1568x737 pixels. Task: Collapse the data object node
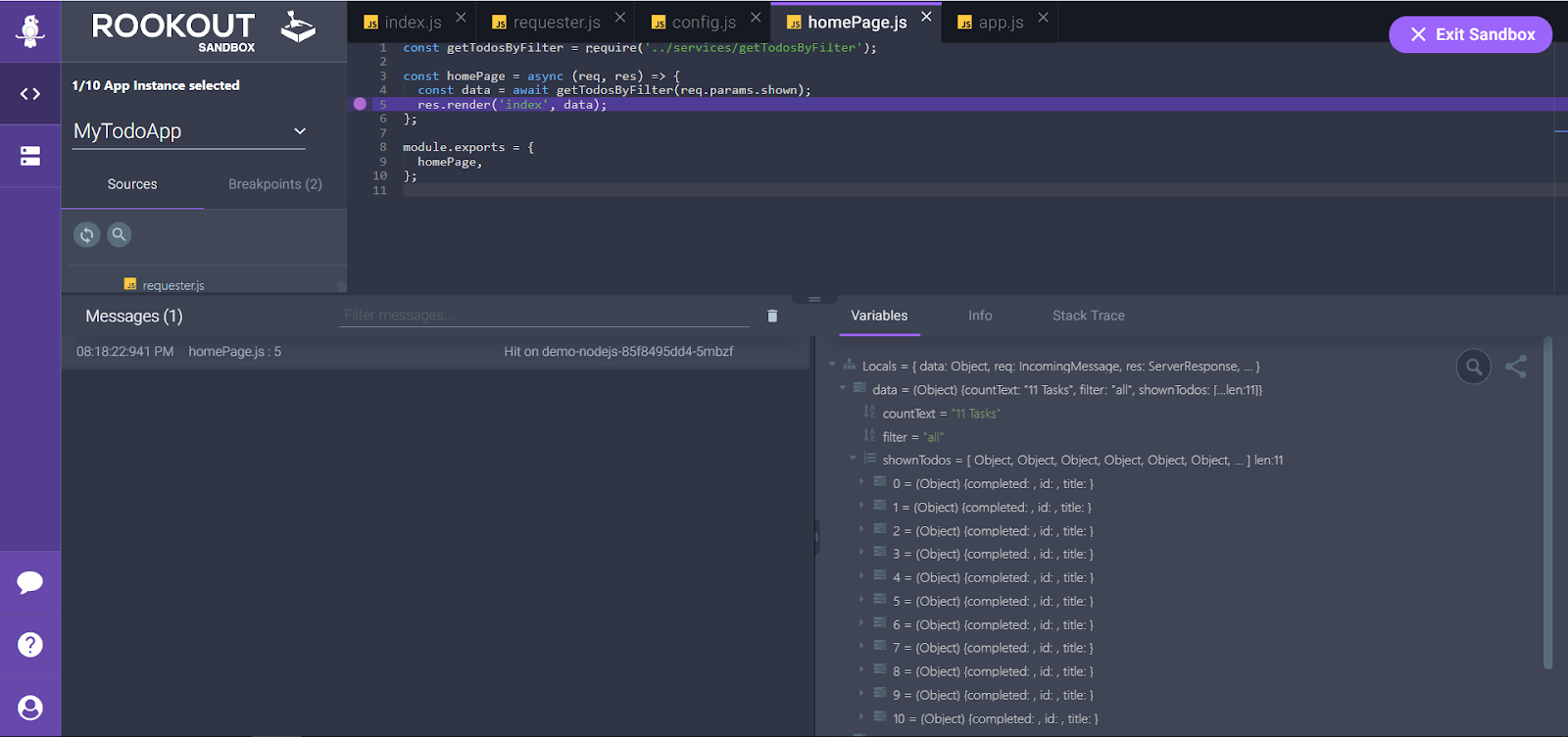pyautogui.click(x=842, y=388)
